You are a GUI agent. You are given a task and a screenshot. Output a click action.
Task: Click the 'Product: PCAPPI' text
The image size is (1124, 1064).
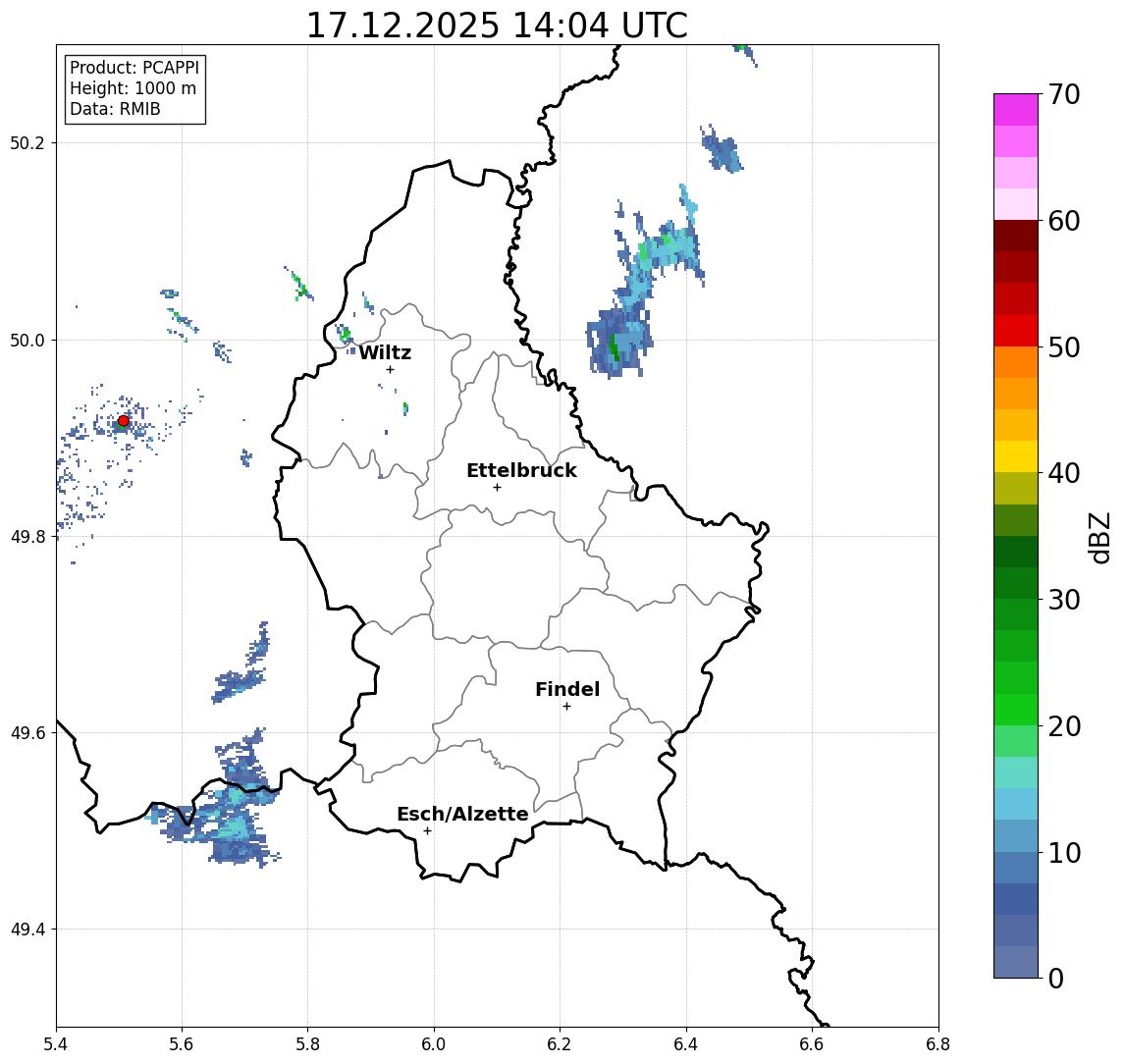[x=134, y=68]
